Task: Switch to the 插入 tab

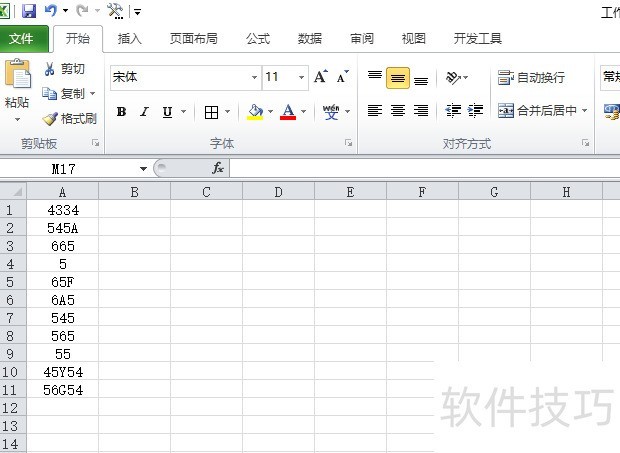Action: (x=130, y=39)
